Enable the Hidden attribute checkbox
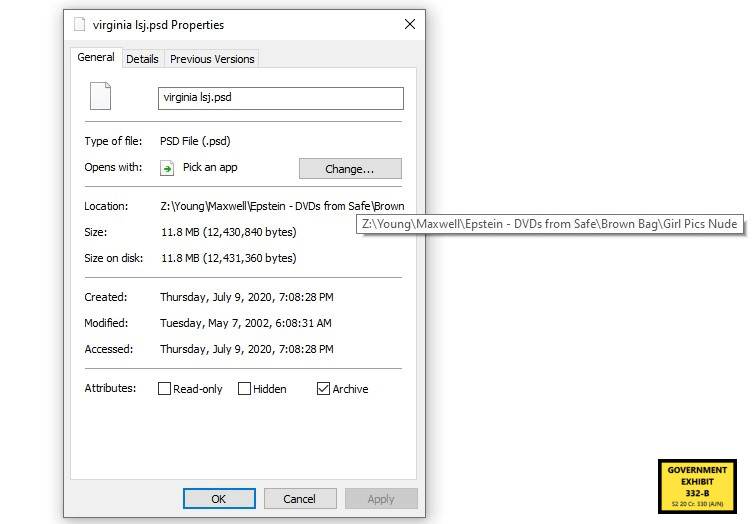This screenshot has height=524, width=753. (244, 389)
